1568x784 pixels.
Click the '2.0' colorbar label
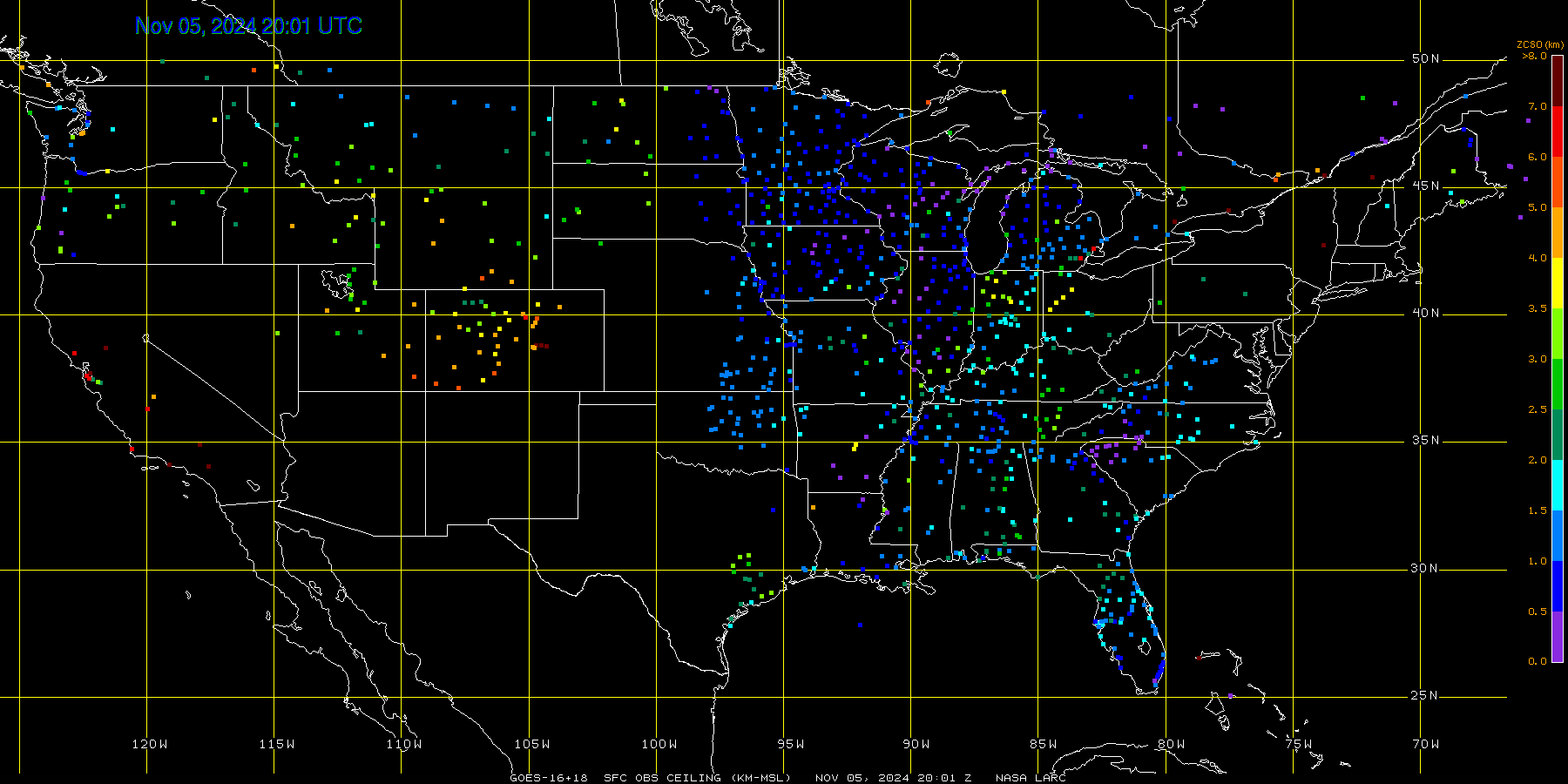pos(1538,460)
